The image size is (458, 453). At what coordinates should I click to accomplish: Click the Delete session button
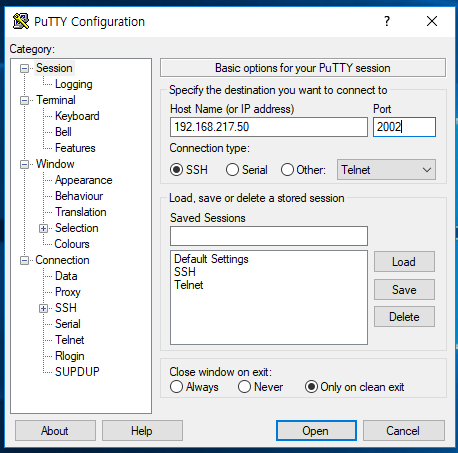coord(404,317)
